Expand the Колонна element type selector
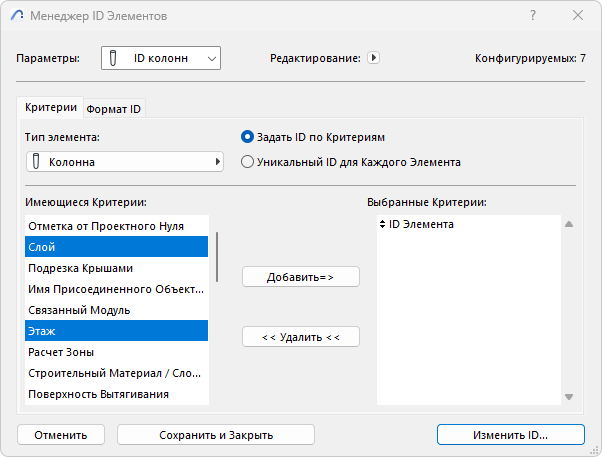The width and height of the screenshot is (602, 457). point(125,161)
